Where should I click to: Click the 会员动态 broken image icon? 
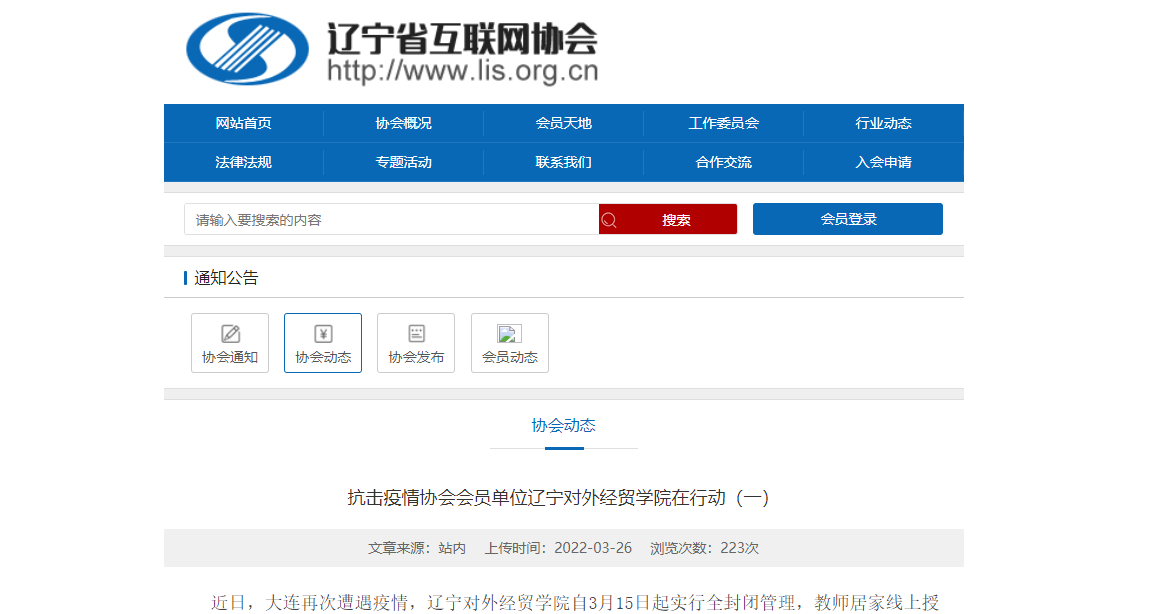pos(510,334)
